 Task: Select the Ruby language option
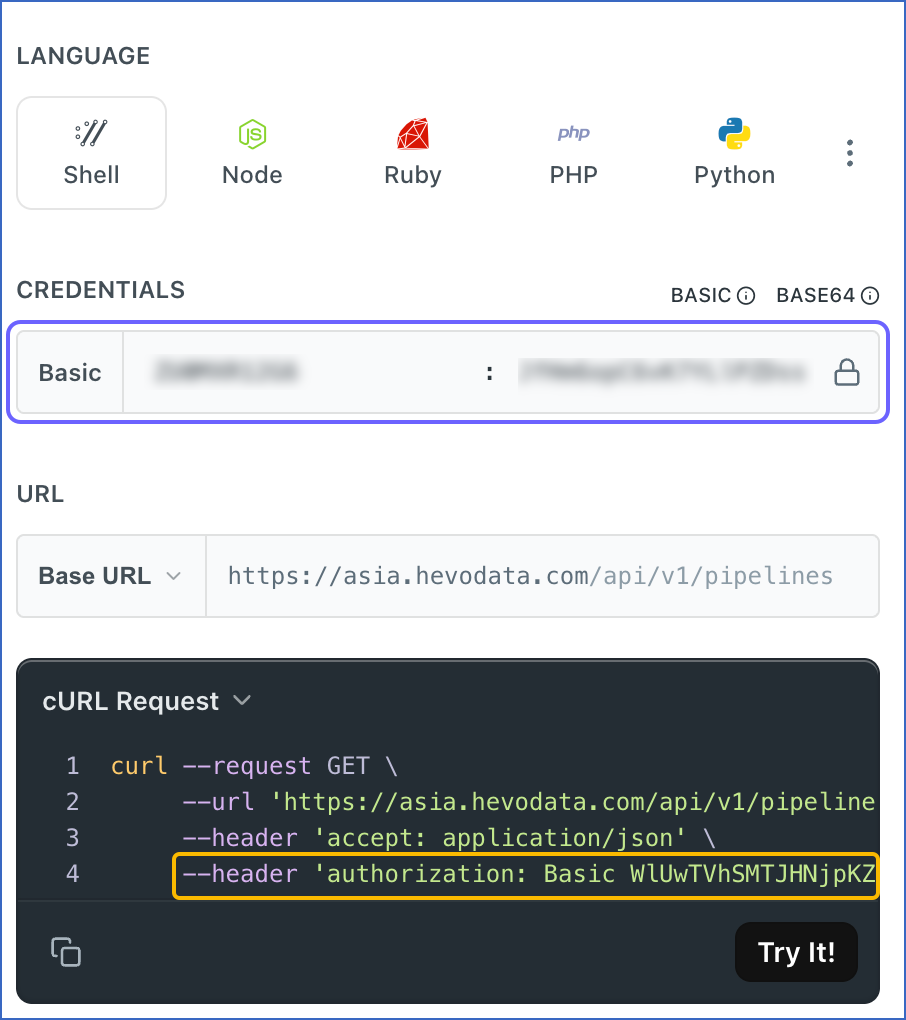[413, 154]
